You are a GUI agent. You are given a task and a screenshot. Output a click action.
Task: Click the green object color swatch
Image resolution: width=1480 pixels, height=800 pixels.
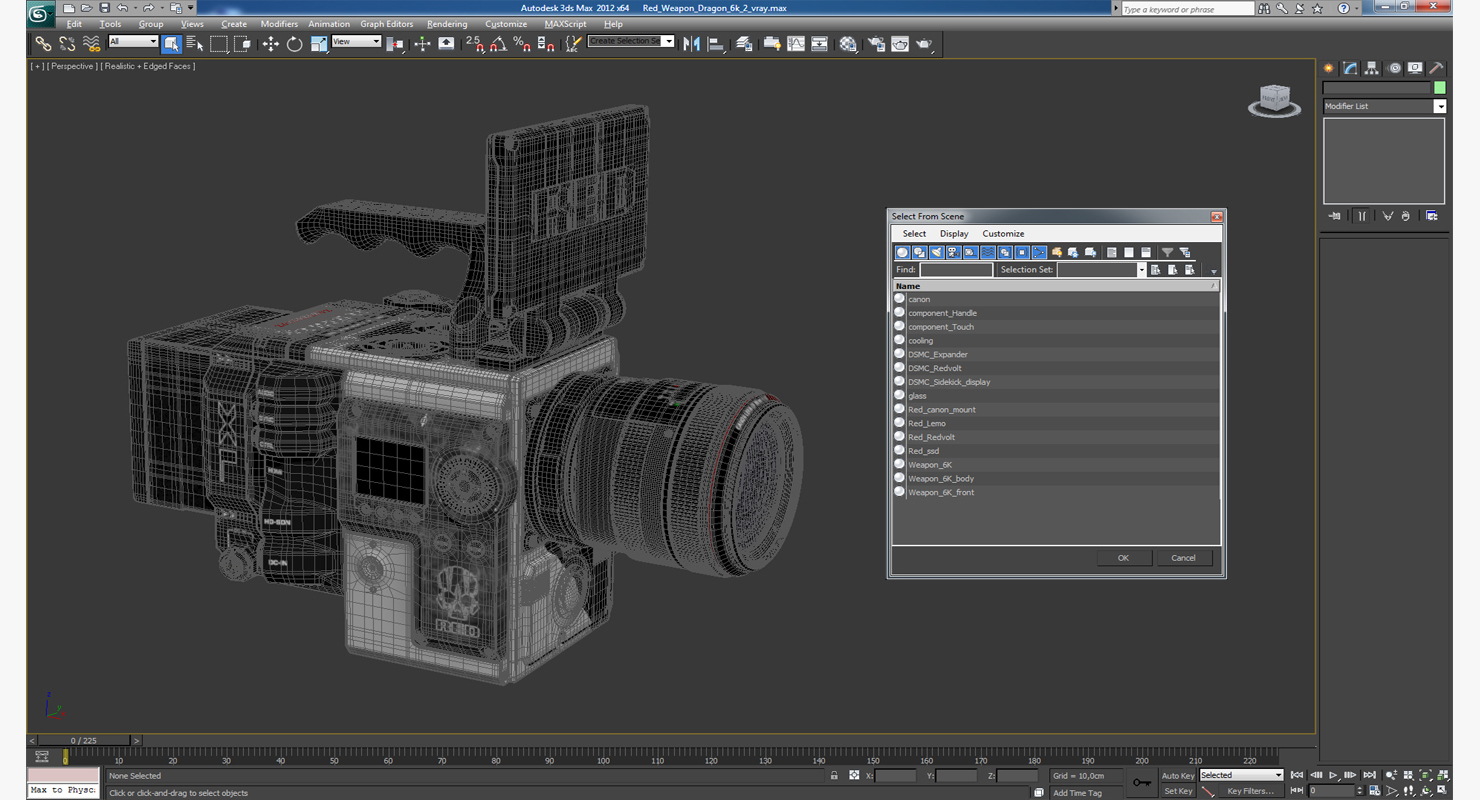(x=1440, y=88)
